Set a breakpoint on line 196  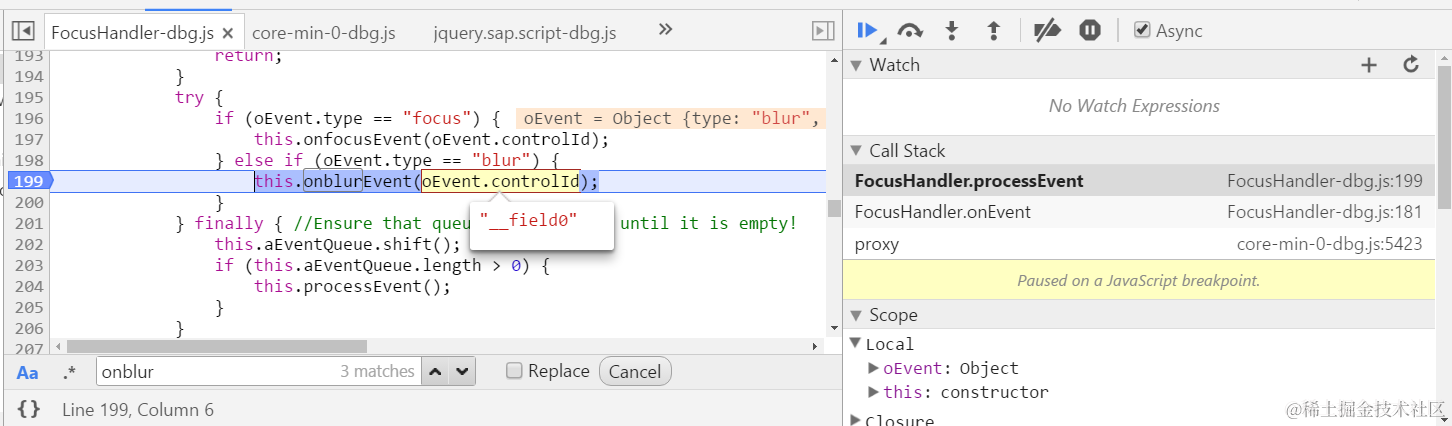point(28,118)
